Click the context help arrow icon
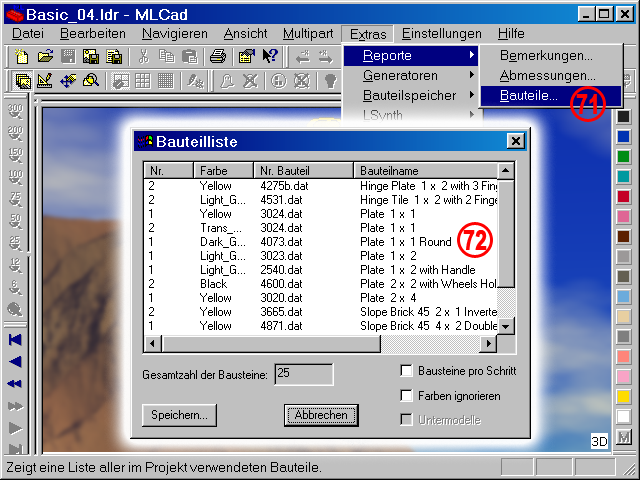640x480 pixels. click(x=269, y=56)
